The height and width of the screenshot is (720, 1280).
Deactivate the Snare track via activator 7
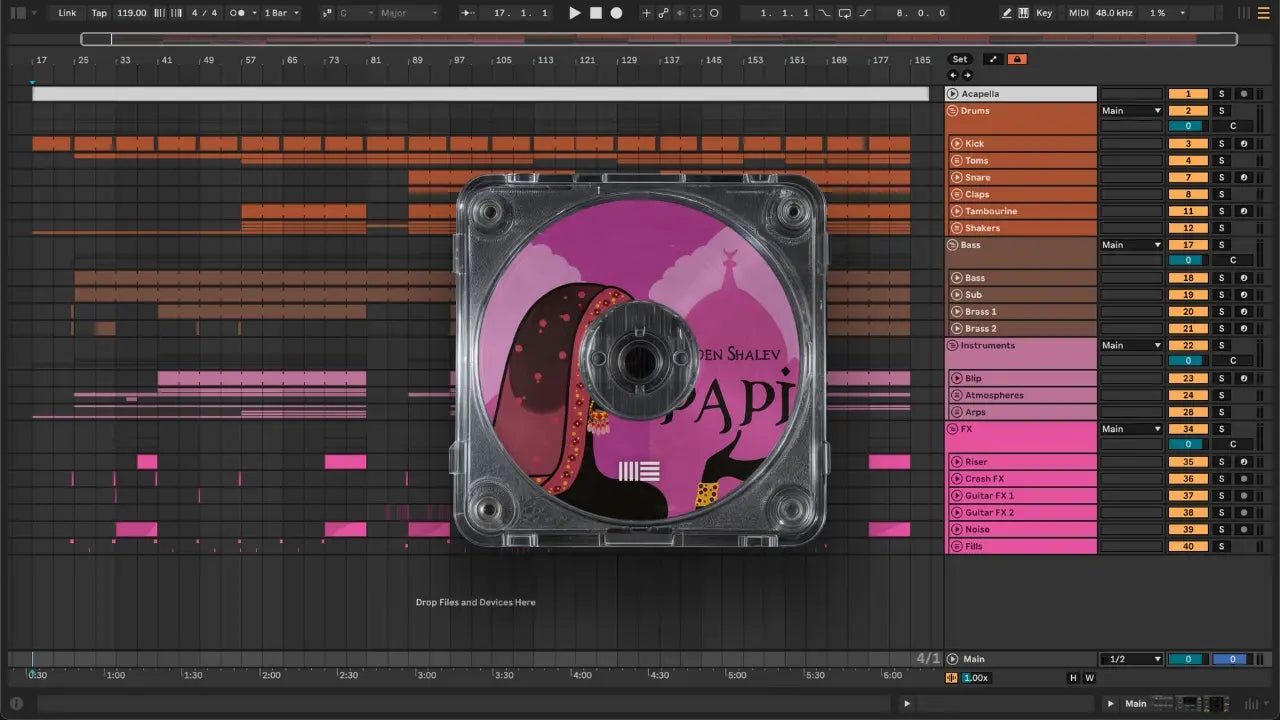1188,178
